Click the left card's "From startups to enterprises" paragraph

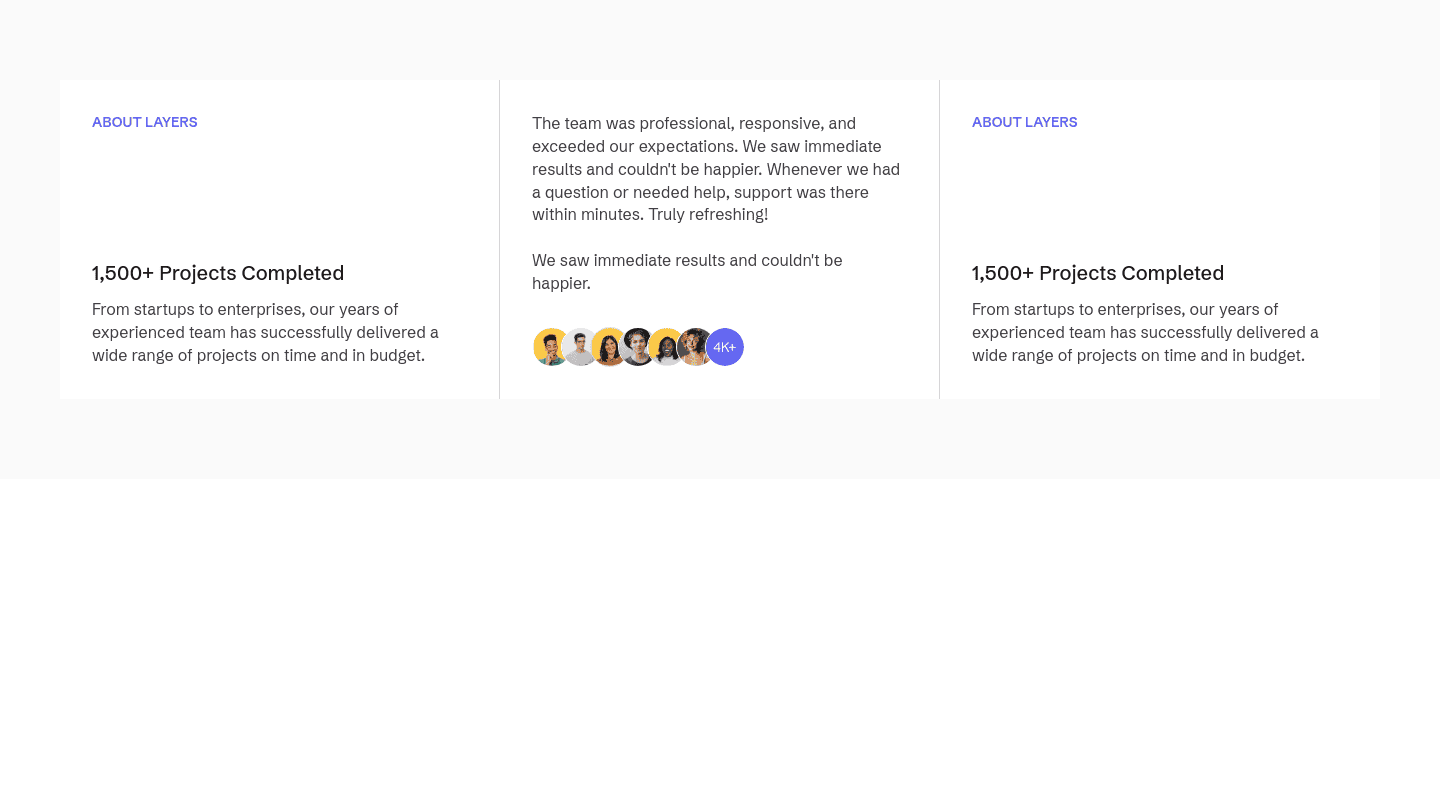pos(265,332)
